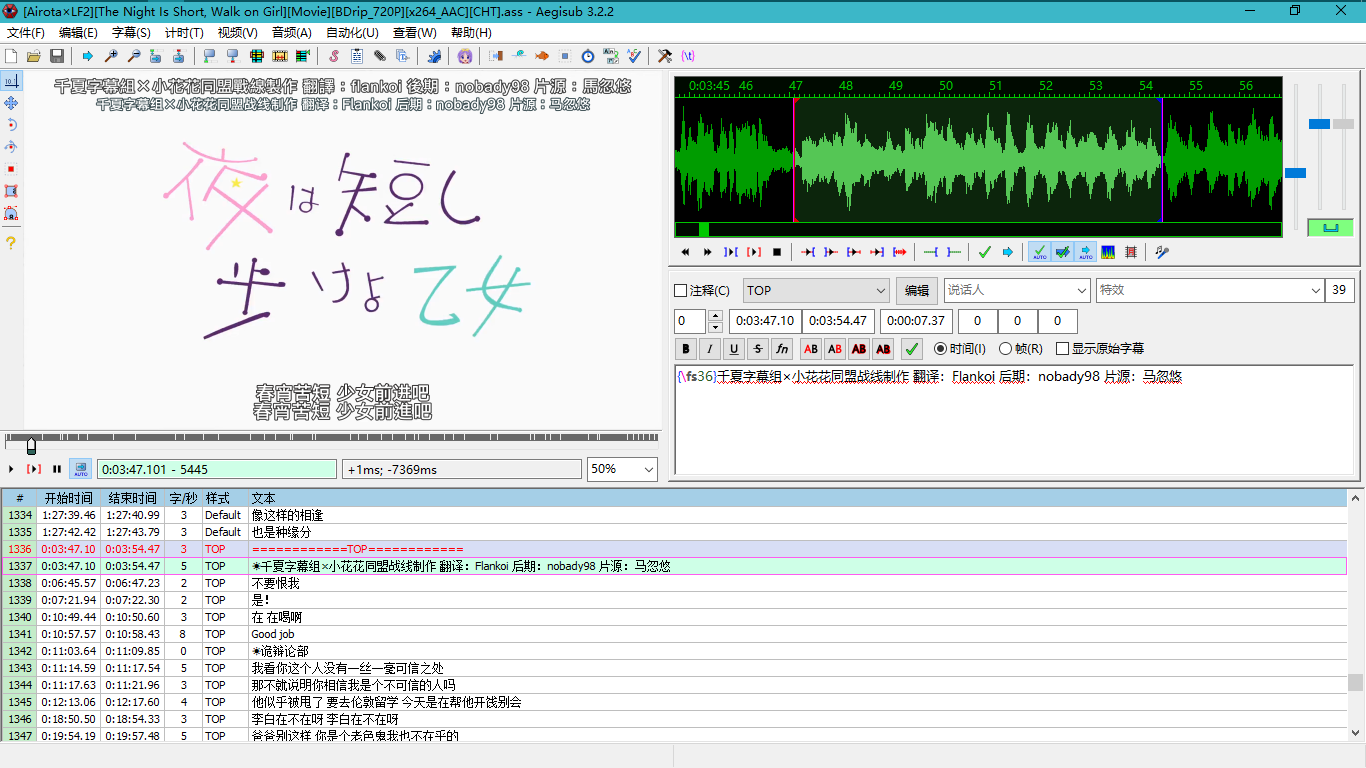Decrease the layer number spinner
1366x768 pixels.
(x=715, y=327)
